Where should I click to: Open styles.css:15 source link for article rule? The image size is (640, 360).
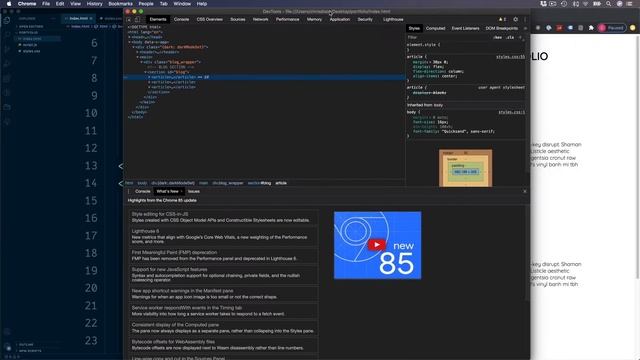point(510,57)
